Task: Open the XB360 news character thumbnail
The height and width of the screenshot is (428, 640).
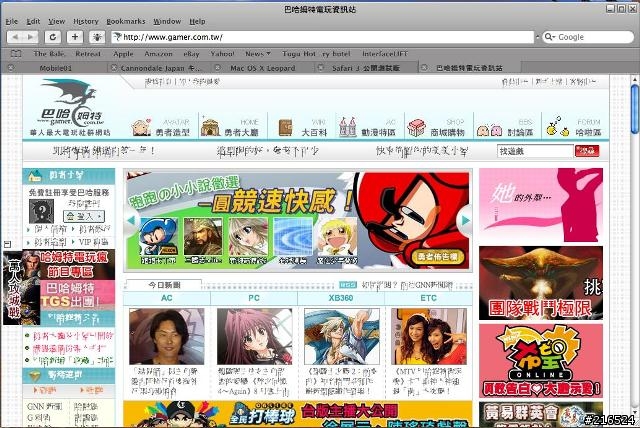Action: point(342,337)
